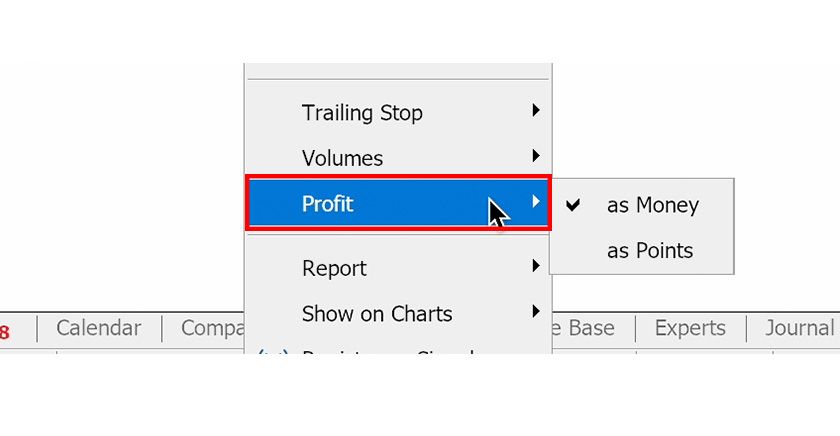Open the Report menu entry
This screenshot has height=436, width=840.
pyautogui.click(x=334, y=268)
